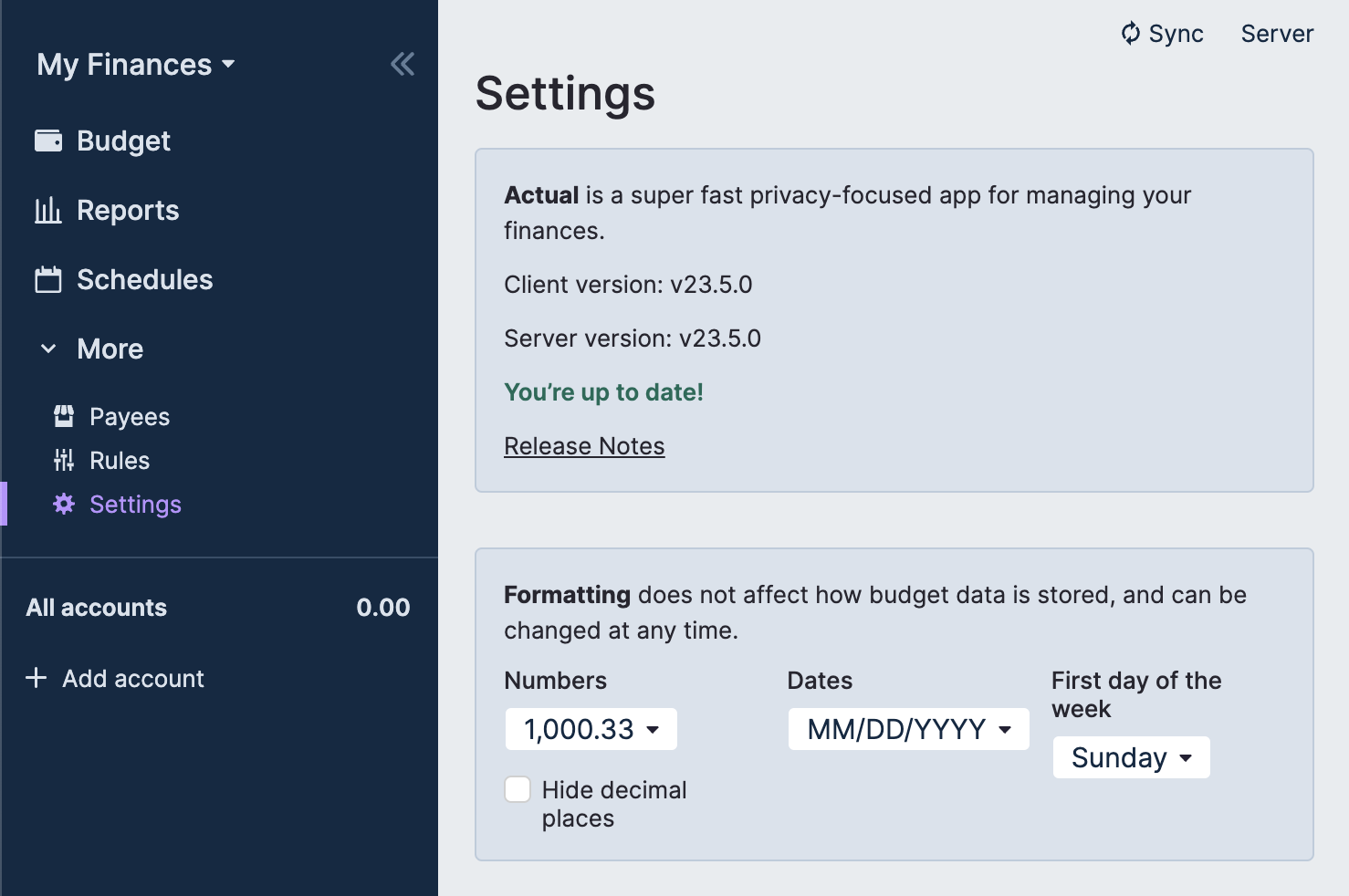
Task: Open the Dates format dropdown
Action: click(x=909, y=729)
